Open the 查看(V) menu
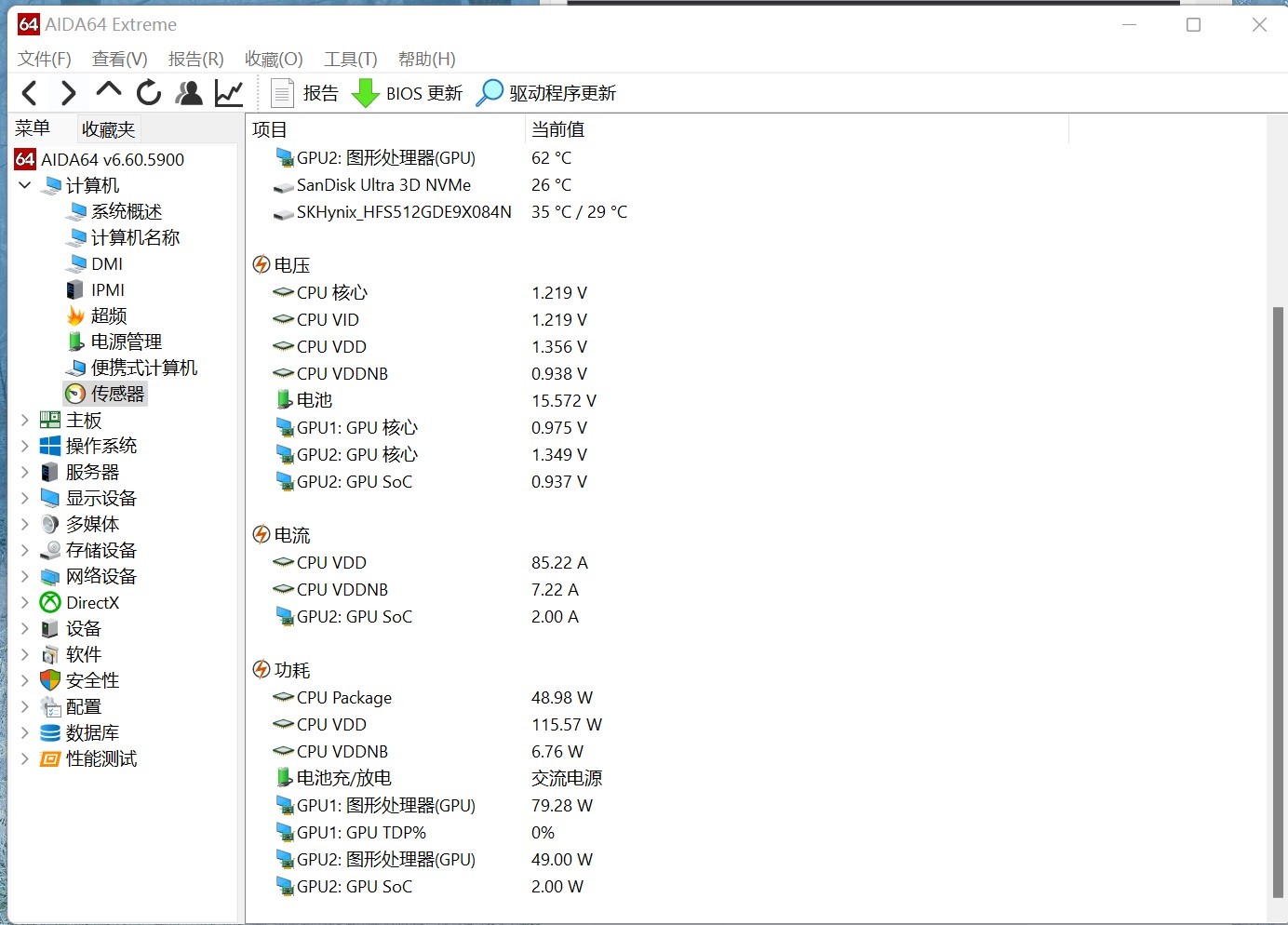Screen dimensions: 1288x925 point(120,59)
